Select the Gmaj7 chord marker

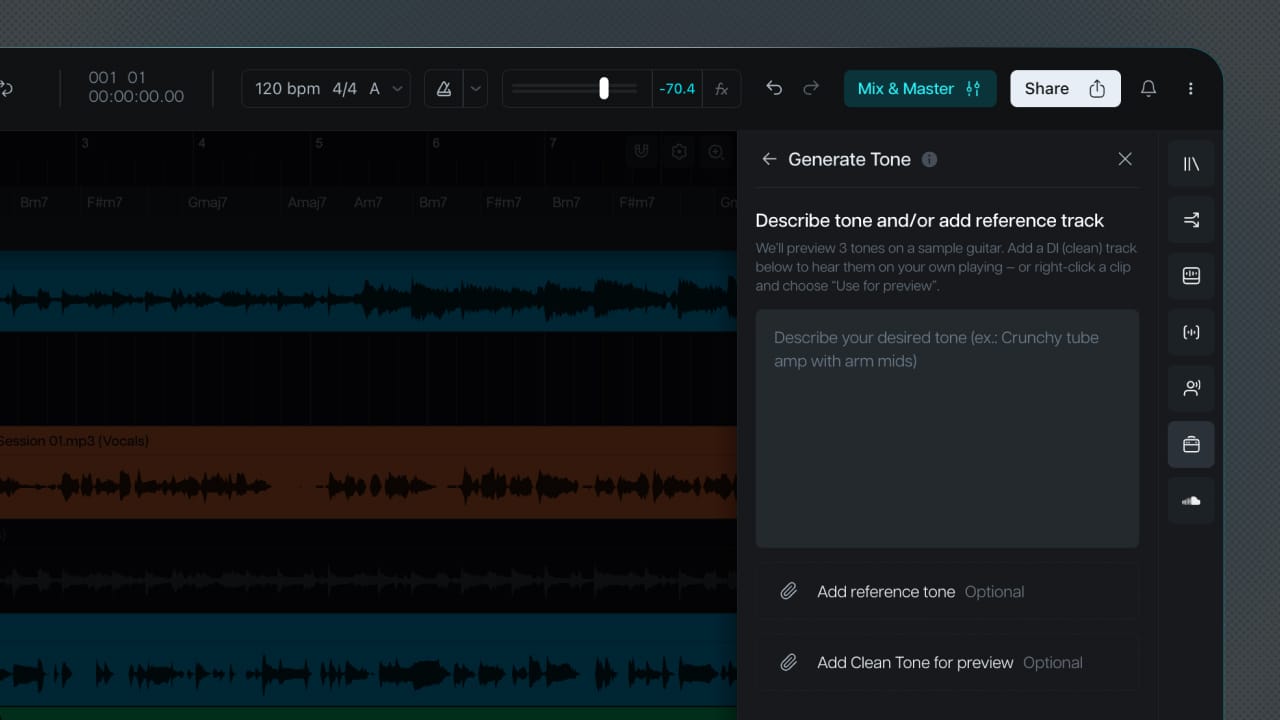tap(207, 202)
